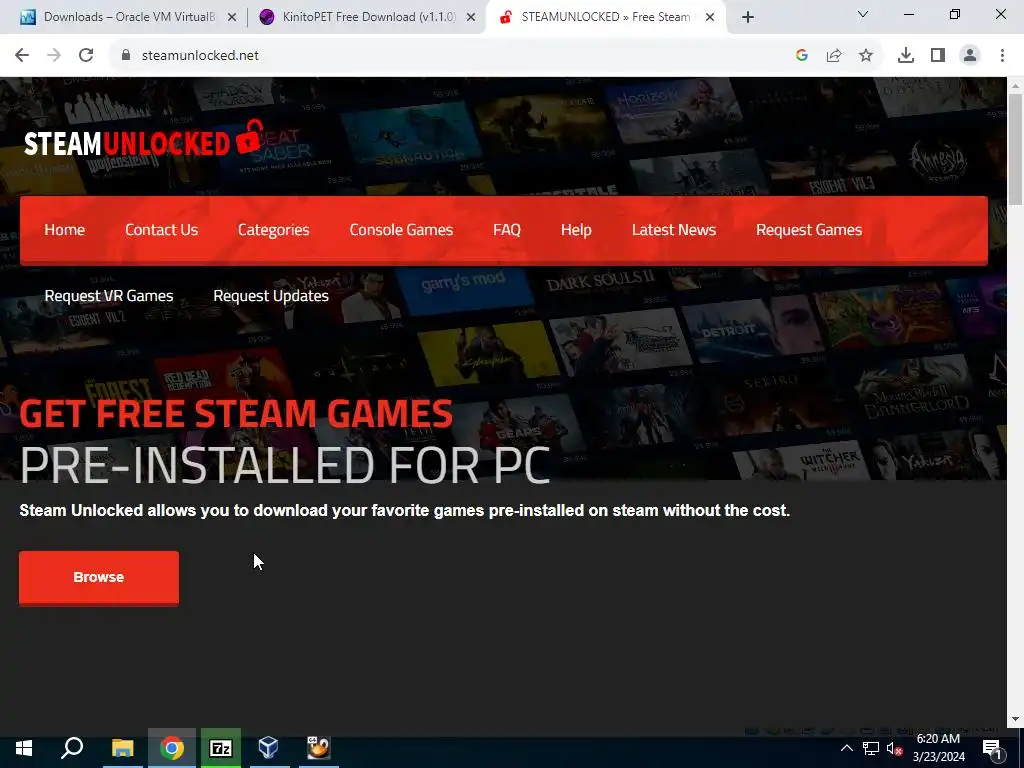The width and height of the screenshot is (1024, 768).
Task: Click the padlock site info icon
Action: pos(126,56)
